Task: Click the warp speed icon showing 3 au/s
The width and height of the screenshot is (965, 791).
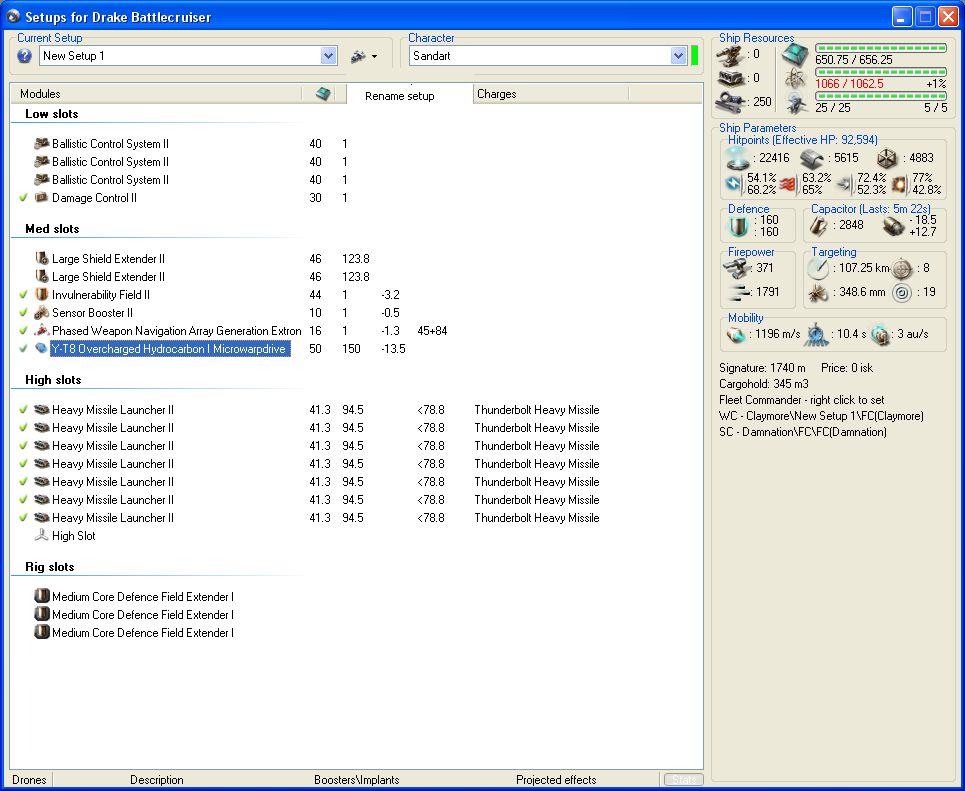Action: point(880,335)
